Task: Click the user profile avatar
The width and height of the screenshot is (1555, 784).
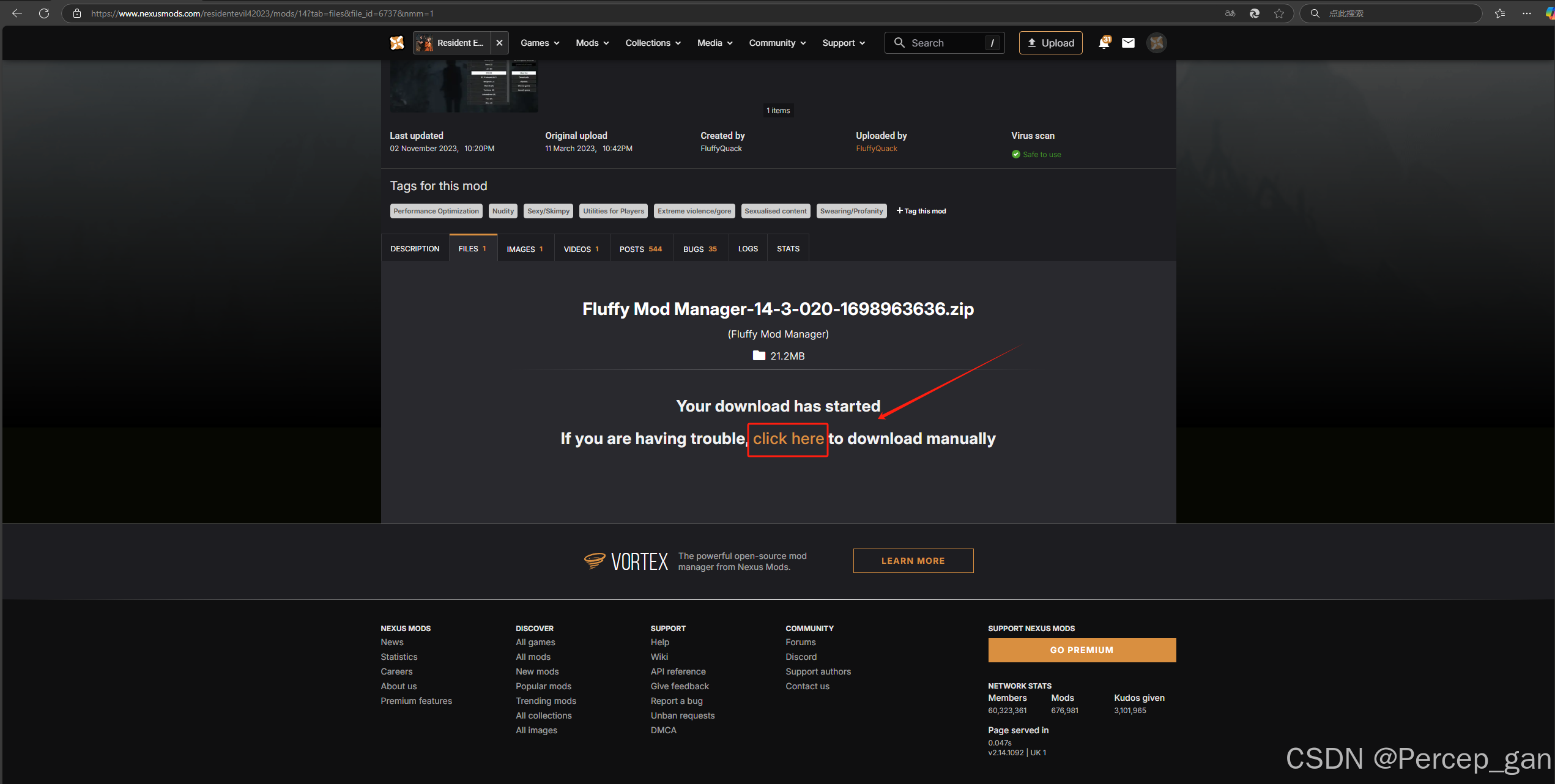Action: [1156, 43]
